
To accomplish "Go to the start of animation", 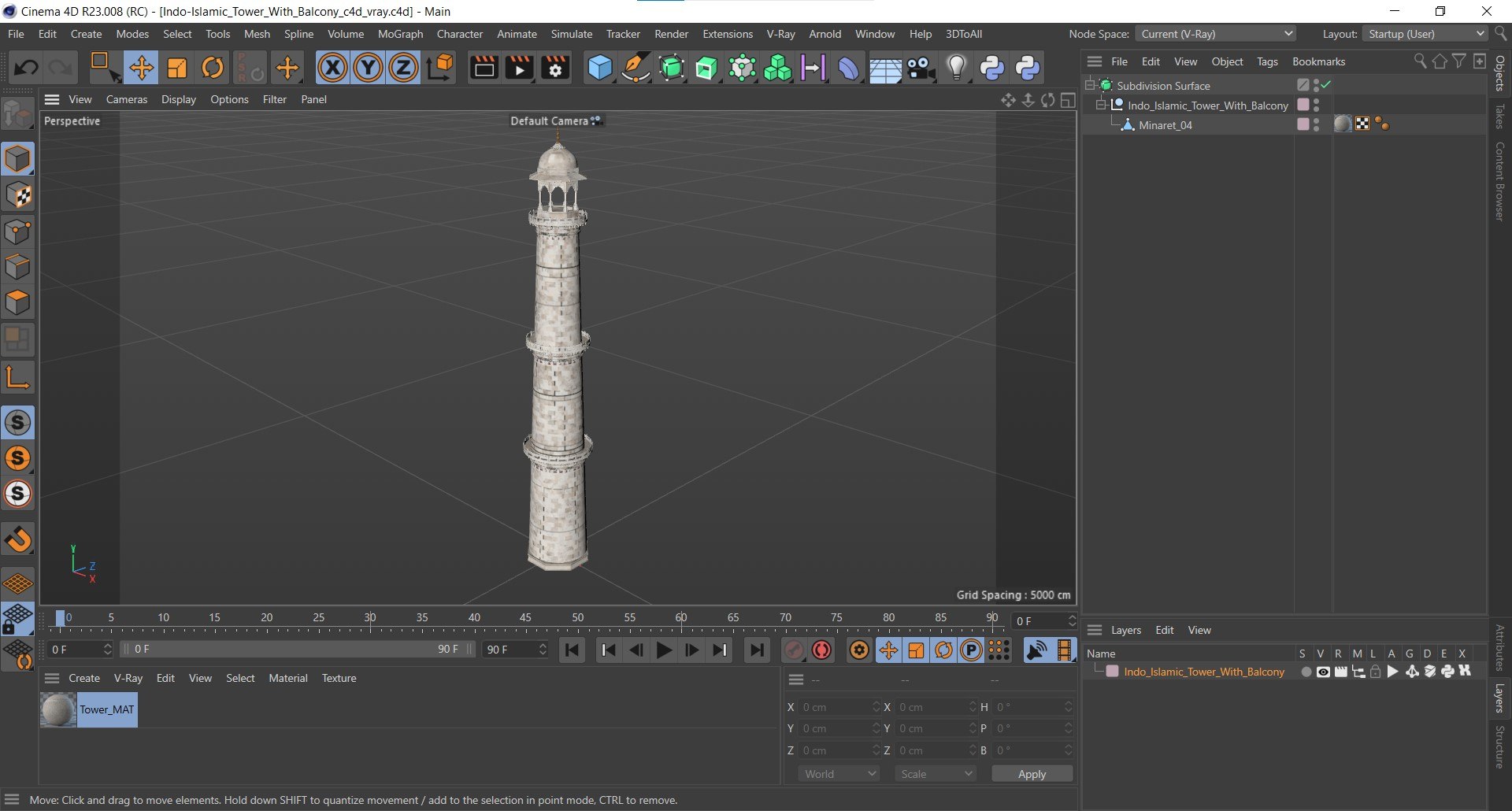I will point(573,650).
